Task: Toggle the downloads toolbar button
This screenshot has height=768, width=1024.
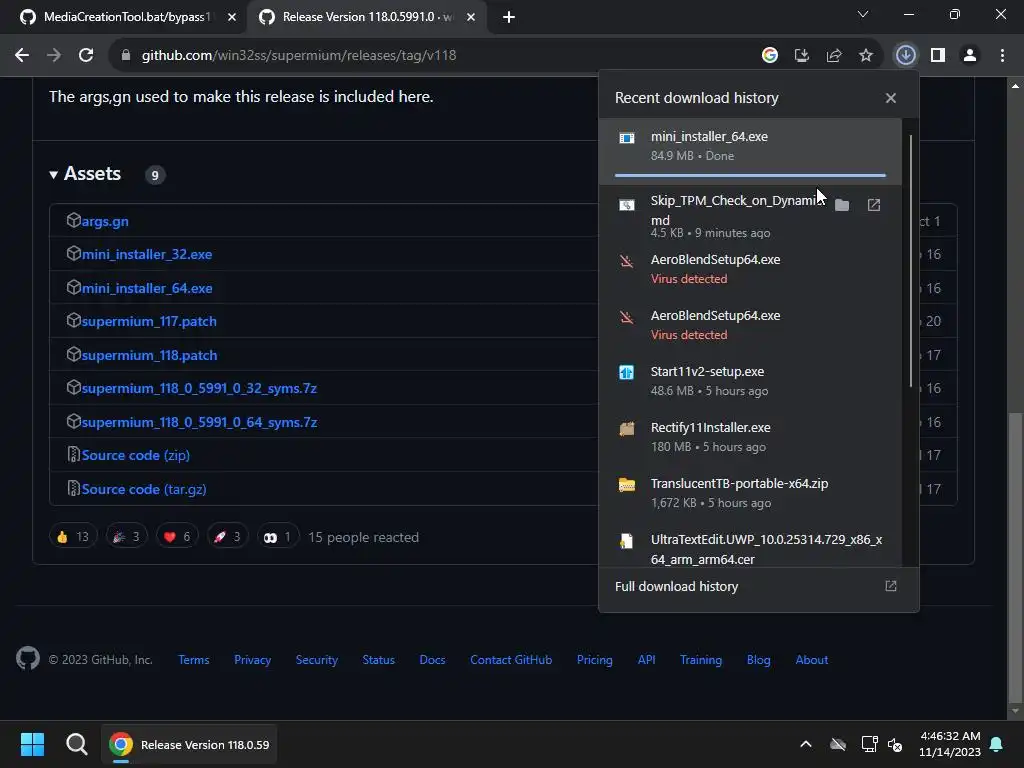Action: tap(906, 56)
